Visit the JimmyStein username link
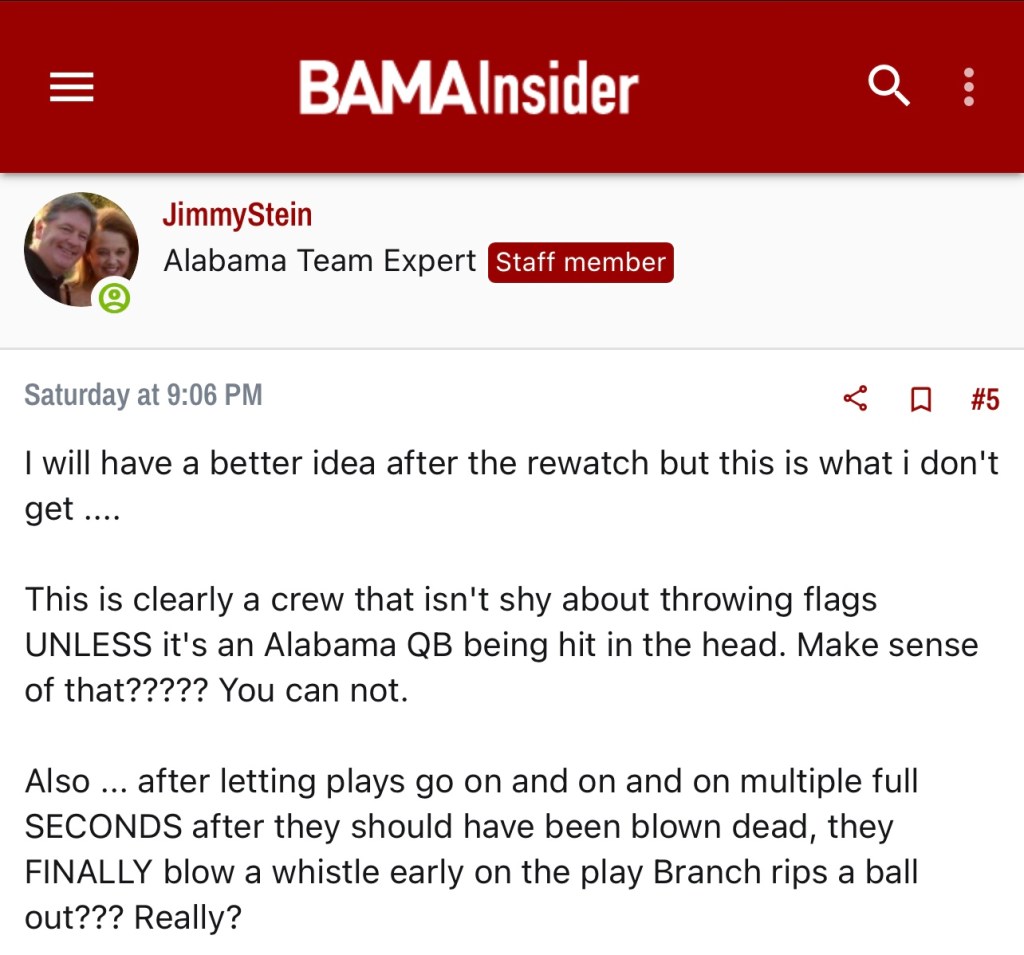Image resolution: width=1024 pixels, height=955 pixels. (237, 215)
